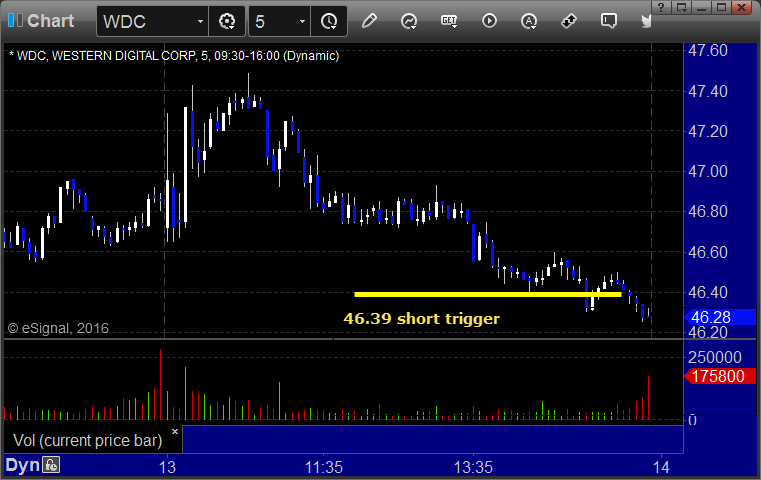Image resolution: width=761 pixels, height=480 pixels.
Task: Open the chart comment bubble icon
Action: tap(609, 21)
